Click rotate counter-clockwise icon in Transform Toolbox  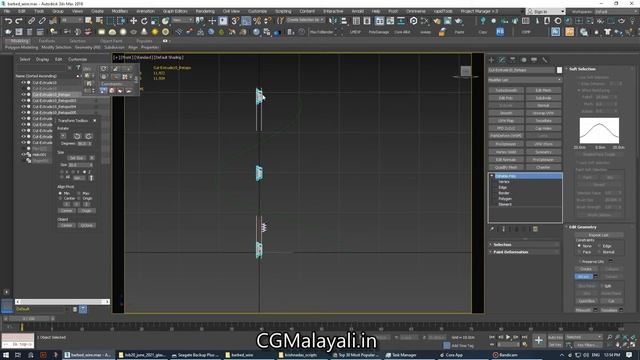tap(77, 136)
